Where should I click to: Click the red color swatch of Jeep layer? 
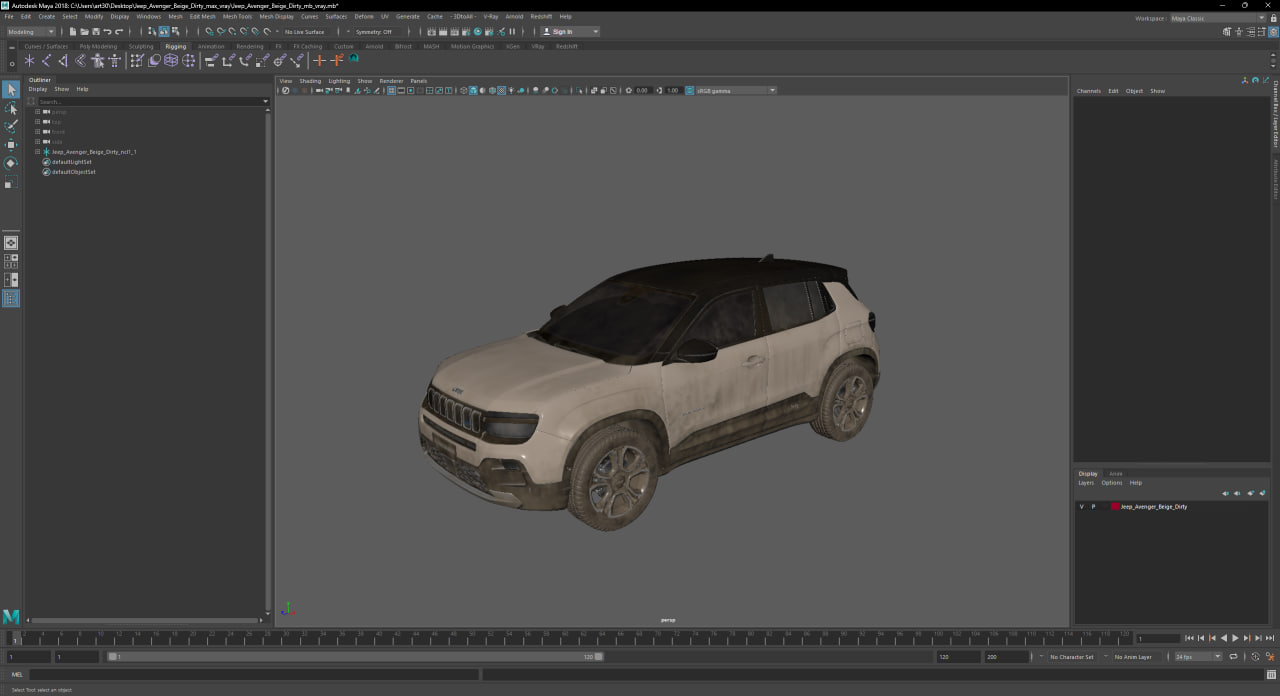[1115, 507]
